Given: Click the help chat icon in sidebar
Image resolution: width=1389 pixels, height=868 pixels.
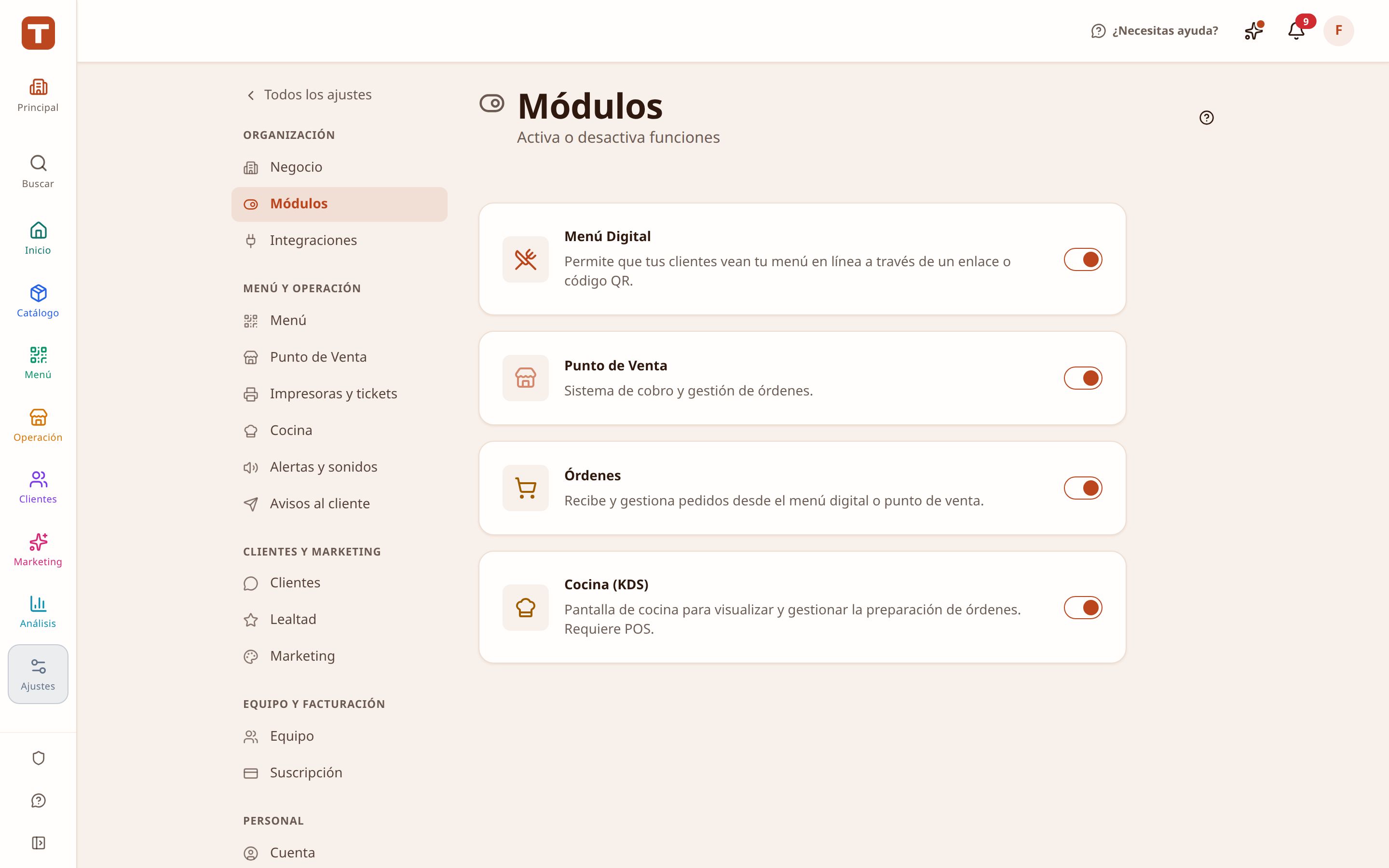Looking at the screenshot, I should pyautogui.click(x=39, y=801).
